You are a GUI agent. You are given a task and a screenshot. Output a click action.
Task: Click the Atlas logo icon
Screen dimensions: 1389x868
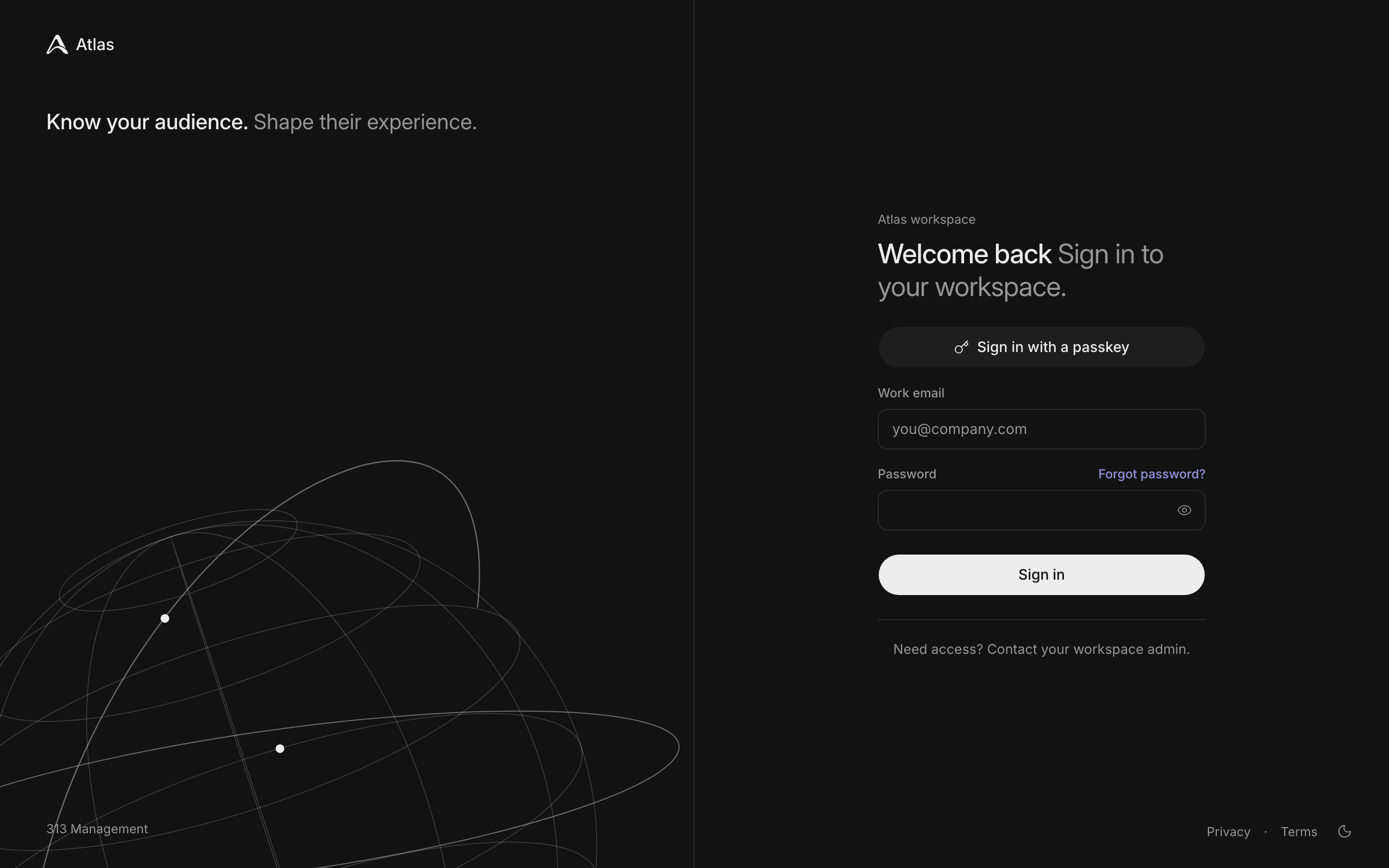(x=57, y=45)
